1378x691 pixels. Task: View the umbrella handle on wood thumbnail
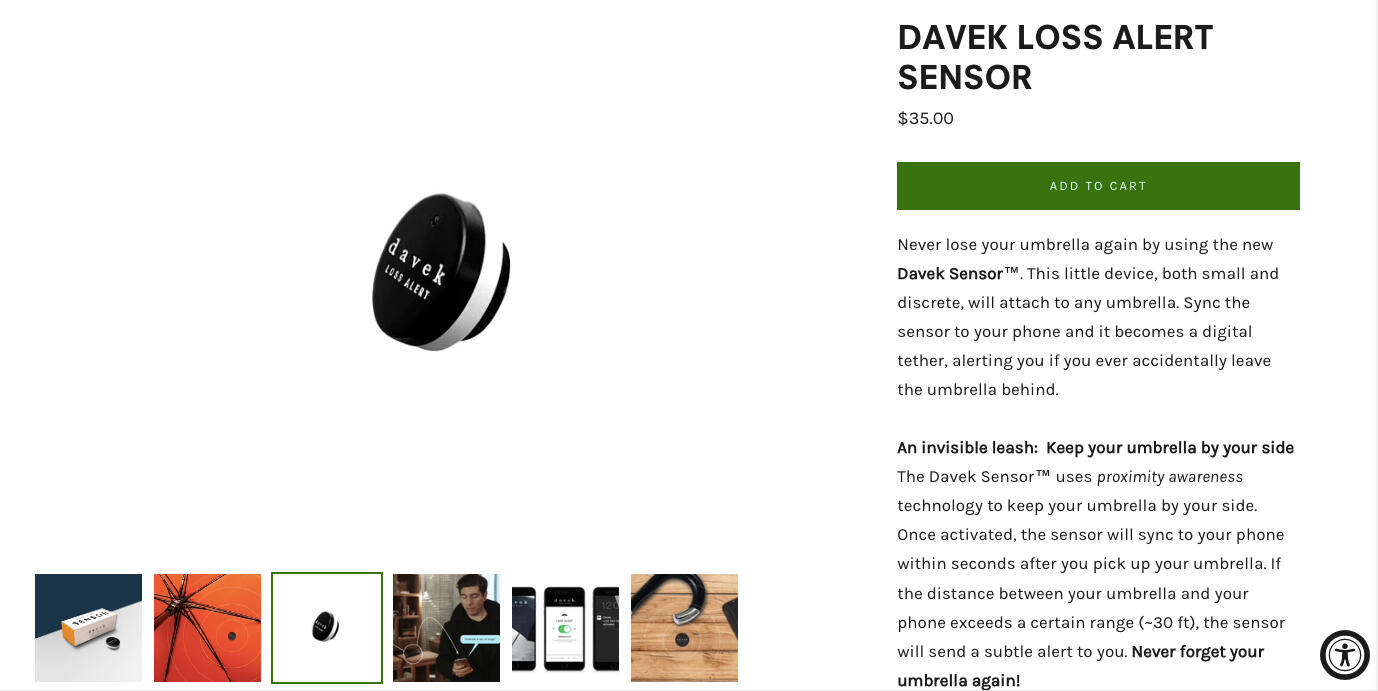coord(684,628)
